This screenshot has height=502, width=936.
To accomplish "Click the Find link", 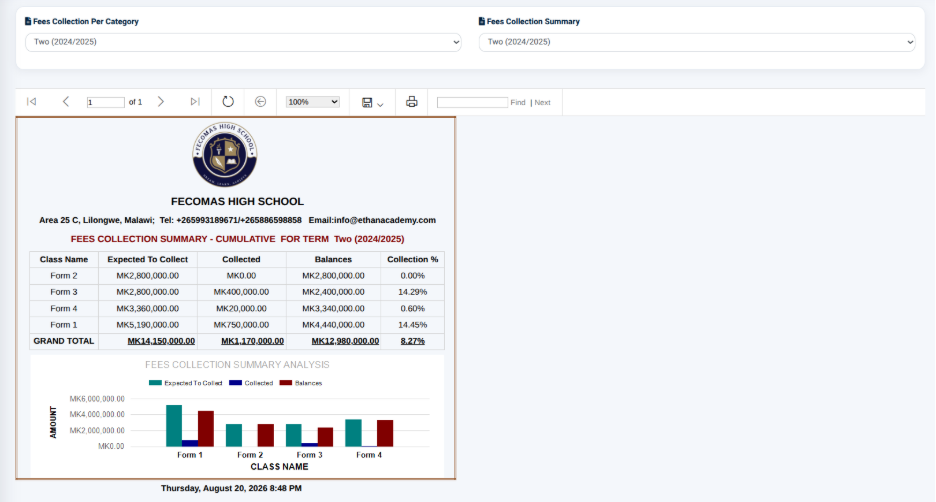I will [x=518, y=103].
